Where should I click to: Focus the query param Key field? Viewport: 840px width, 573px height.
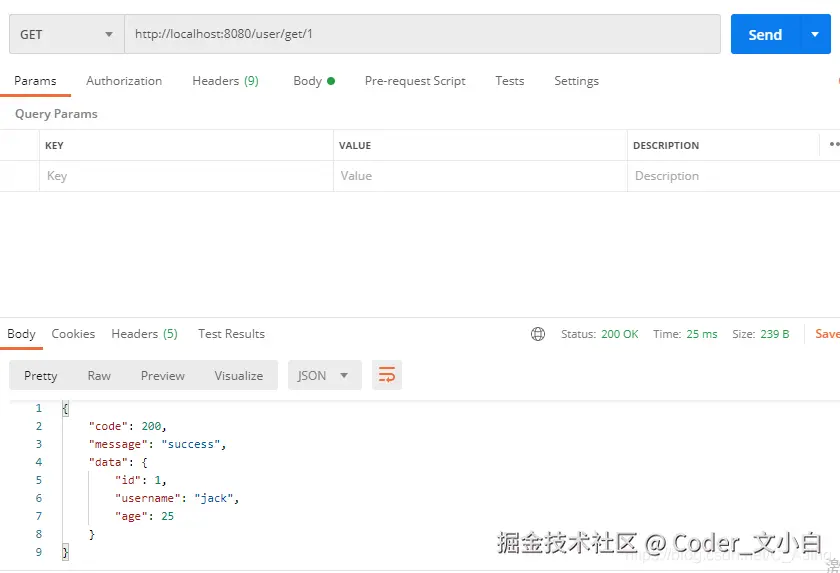(x=186, y=176)
